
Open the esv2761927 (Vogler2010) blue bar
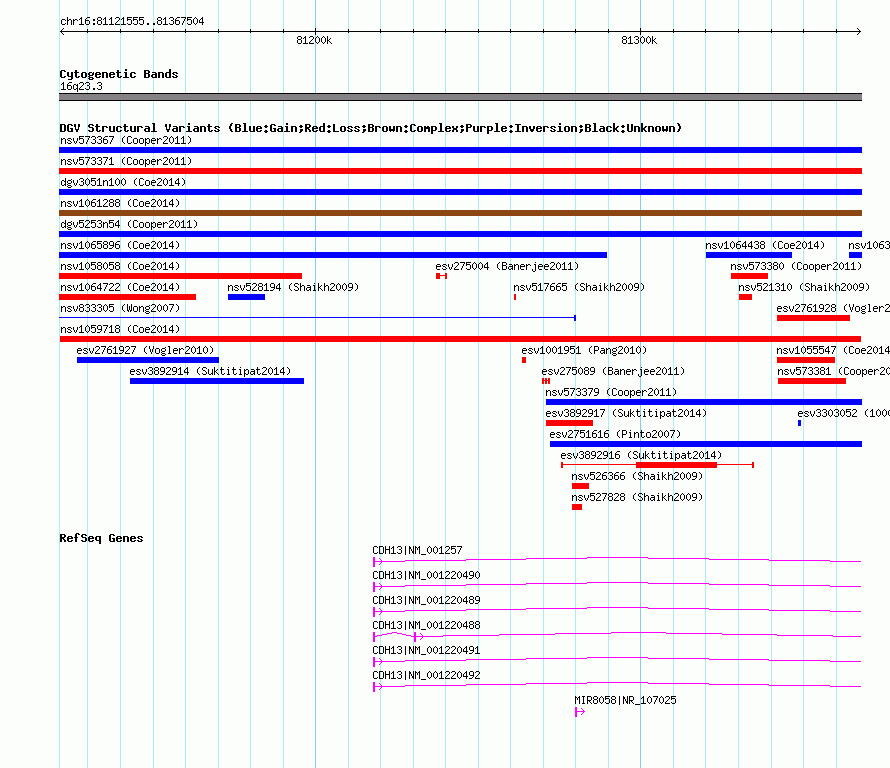tap(148, 360)
